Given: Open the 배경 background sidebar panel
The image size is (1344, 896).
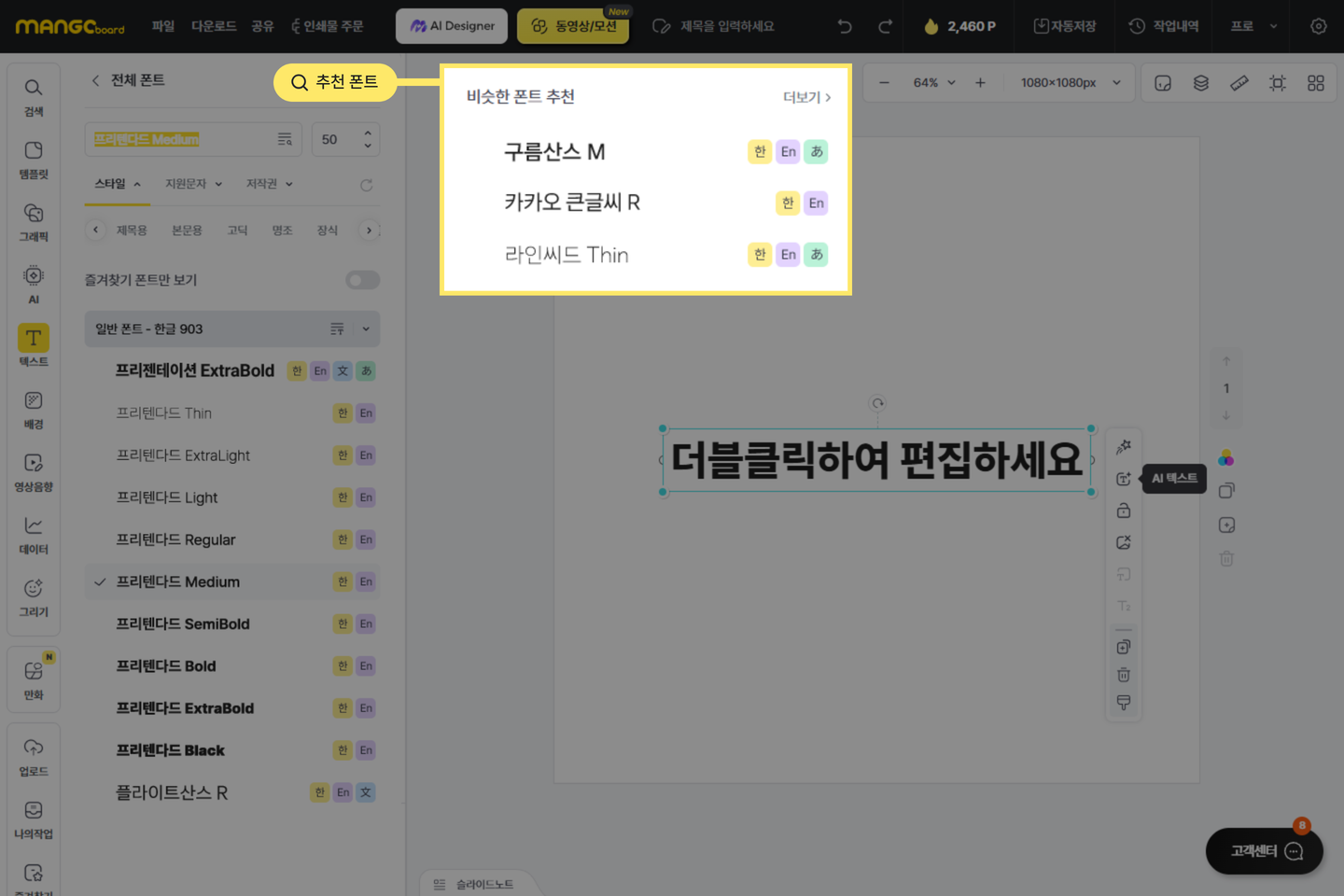Looking at the screenshot, I should click(34, 410).
